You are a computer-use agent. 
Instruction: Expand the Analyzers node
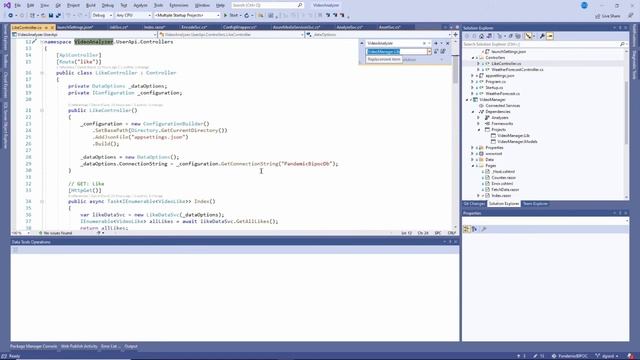click(x=479, y=118)
